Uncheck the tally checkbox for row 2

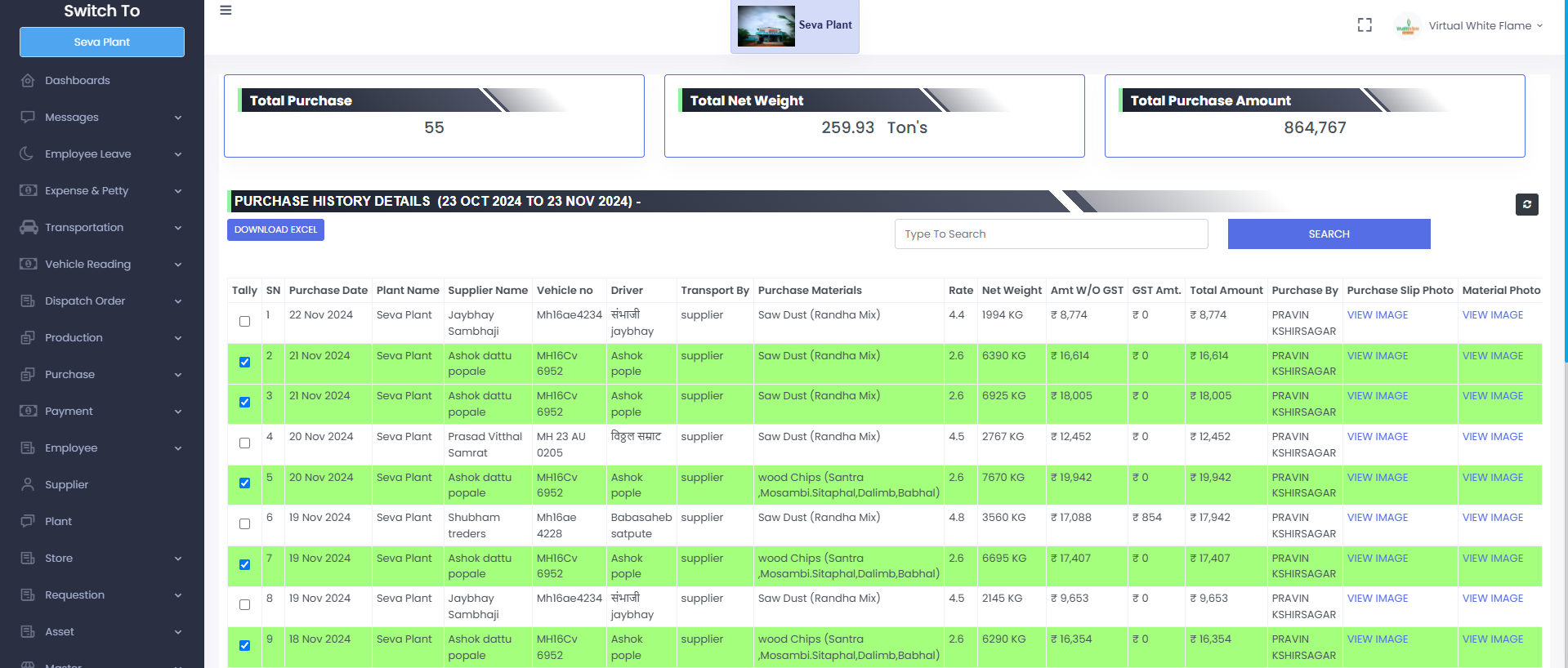pyautogui.click(x=244, y=363)
